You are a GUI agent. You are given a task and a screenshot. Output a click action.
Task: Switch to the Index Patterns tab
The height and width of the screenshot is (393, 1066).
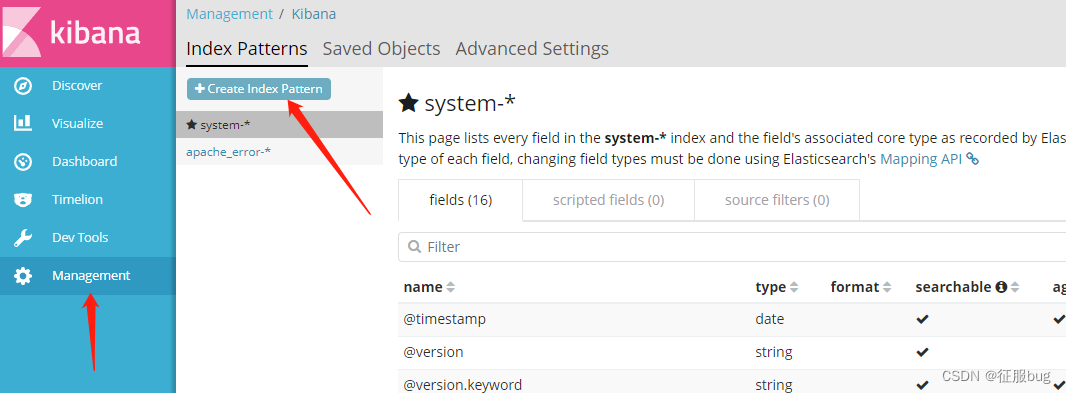coord(247,49)
